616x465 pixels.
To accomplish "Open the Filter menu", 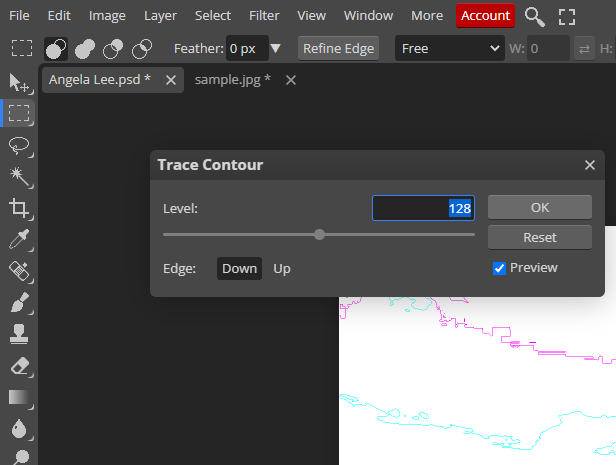I will (264, 16).
